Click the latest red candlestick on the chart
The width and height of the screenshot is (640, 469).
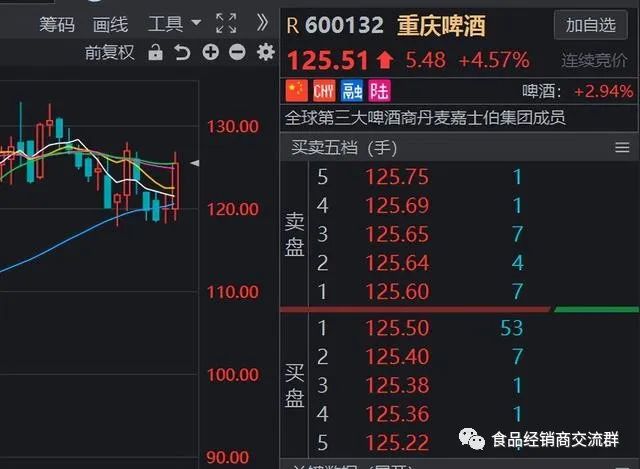176,186
